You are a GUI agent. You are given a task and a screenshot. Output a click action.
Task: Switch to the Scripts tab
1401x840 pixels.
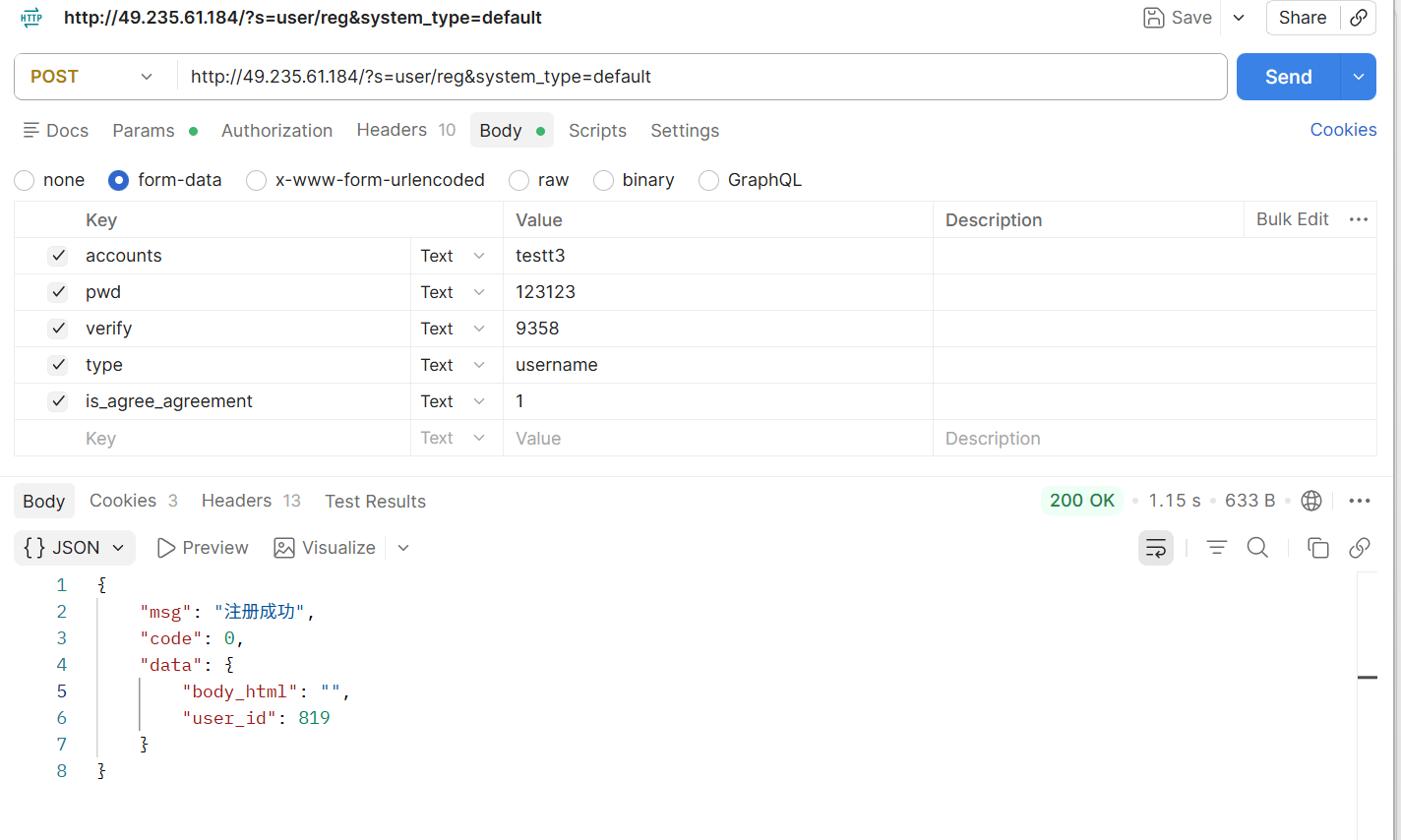[x=597, y=131]
